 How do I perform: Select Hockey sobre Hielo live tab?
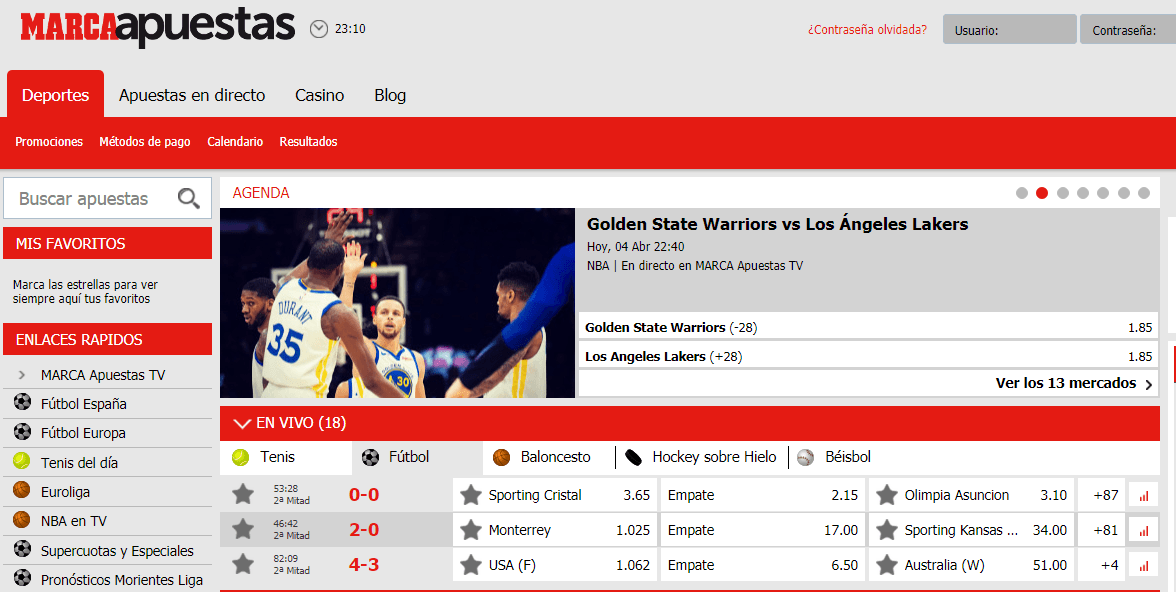[x=701, y=457]
